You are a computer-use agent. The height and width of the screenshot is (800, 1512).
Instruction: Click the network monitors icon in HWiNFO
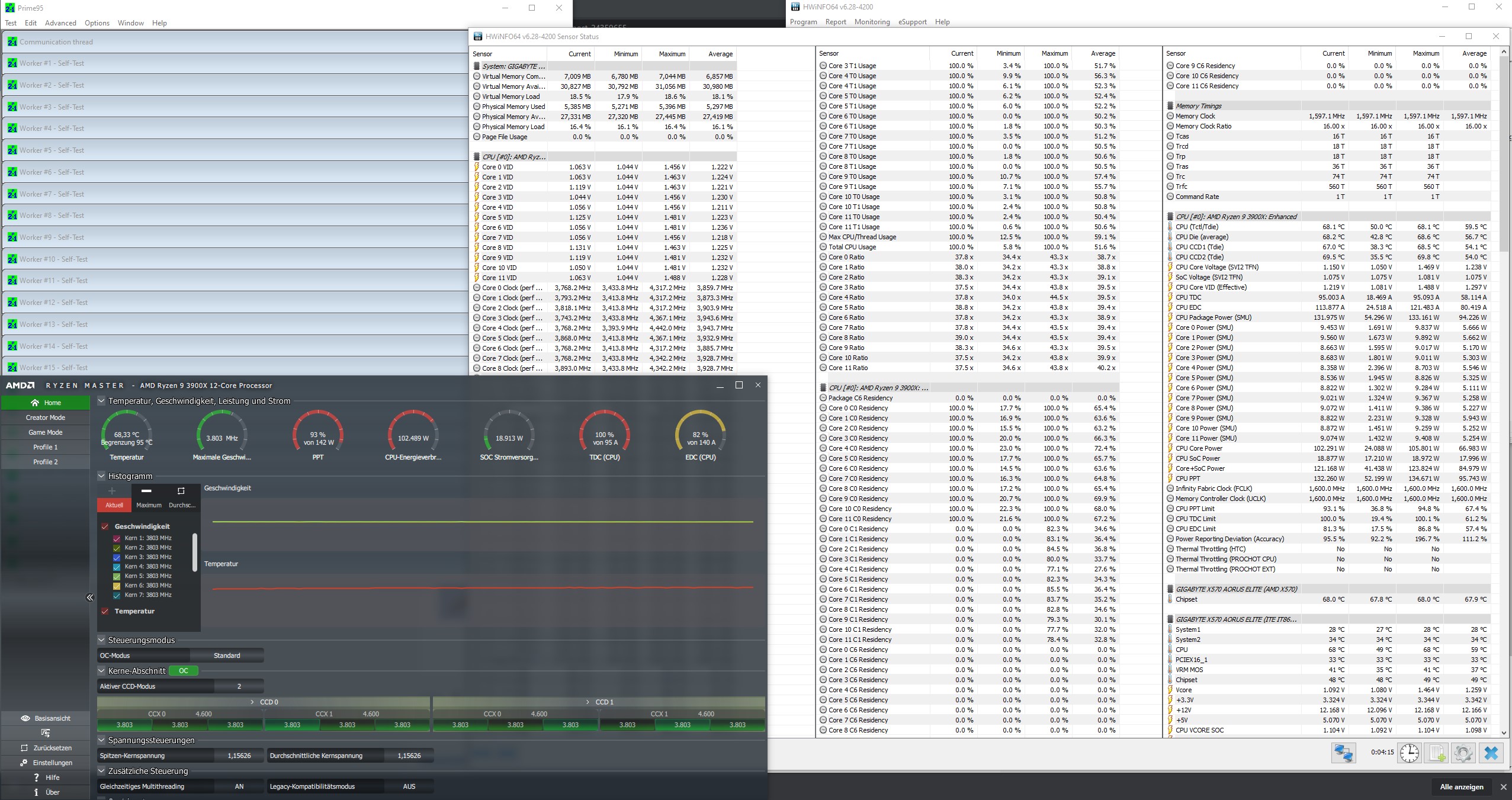coord(1343,753)
